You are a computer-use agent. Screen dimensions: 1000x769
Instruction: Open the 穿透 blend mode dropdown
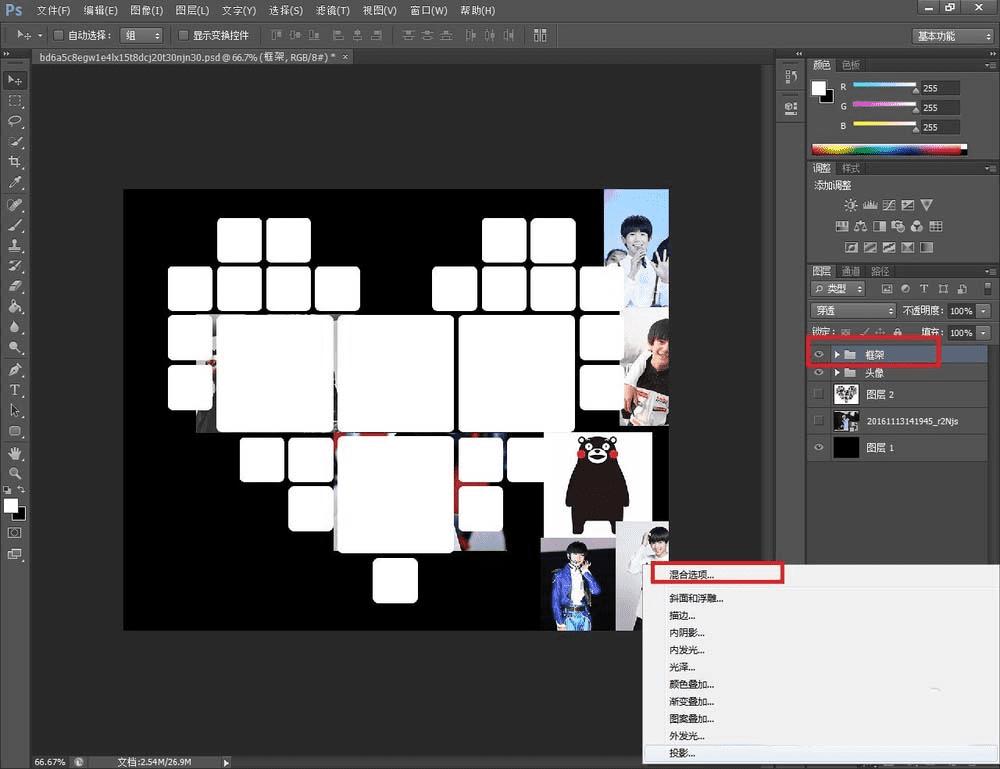[852, 311]
